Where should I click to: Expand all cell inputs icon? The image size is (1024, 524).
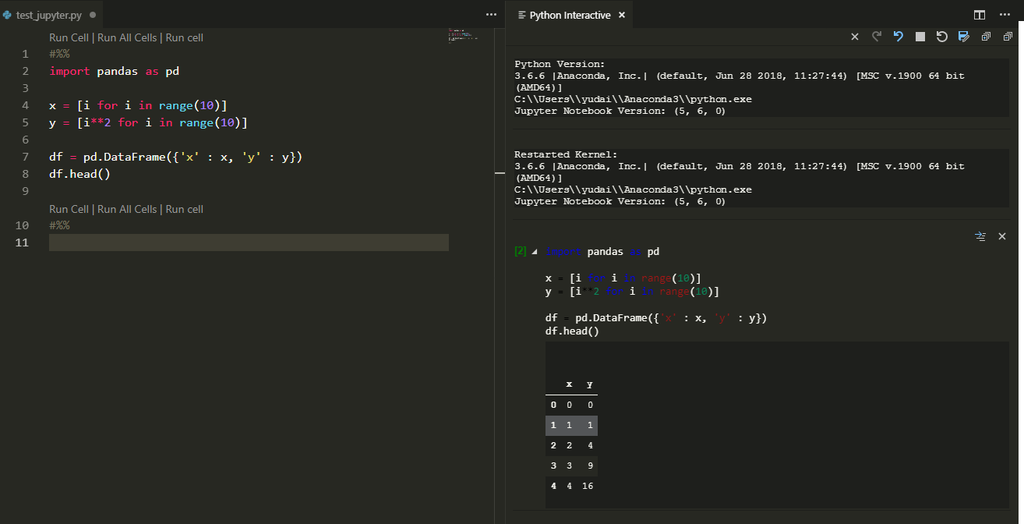point(986,37)
